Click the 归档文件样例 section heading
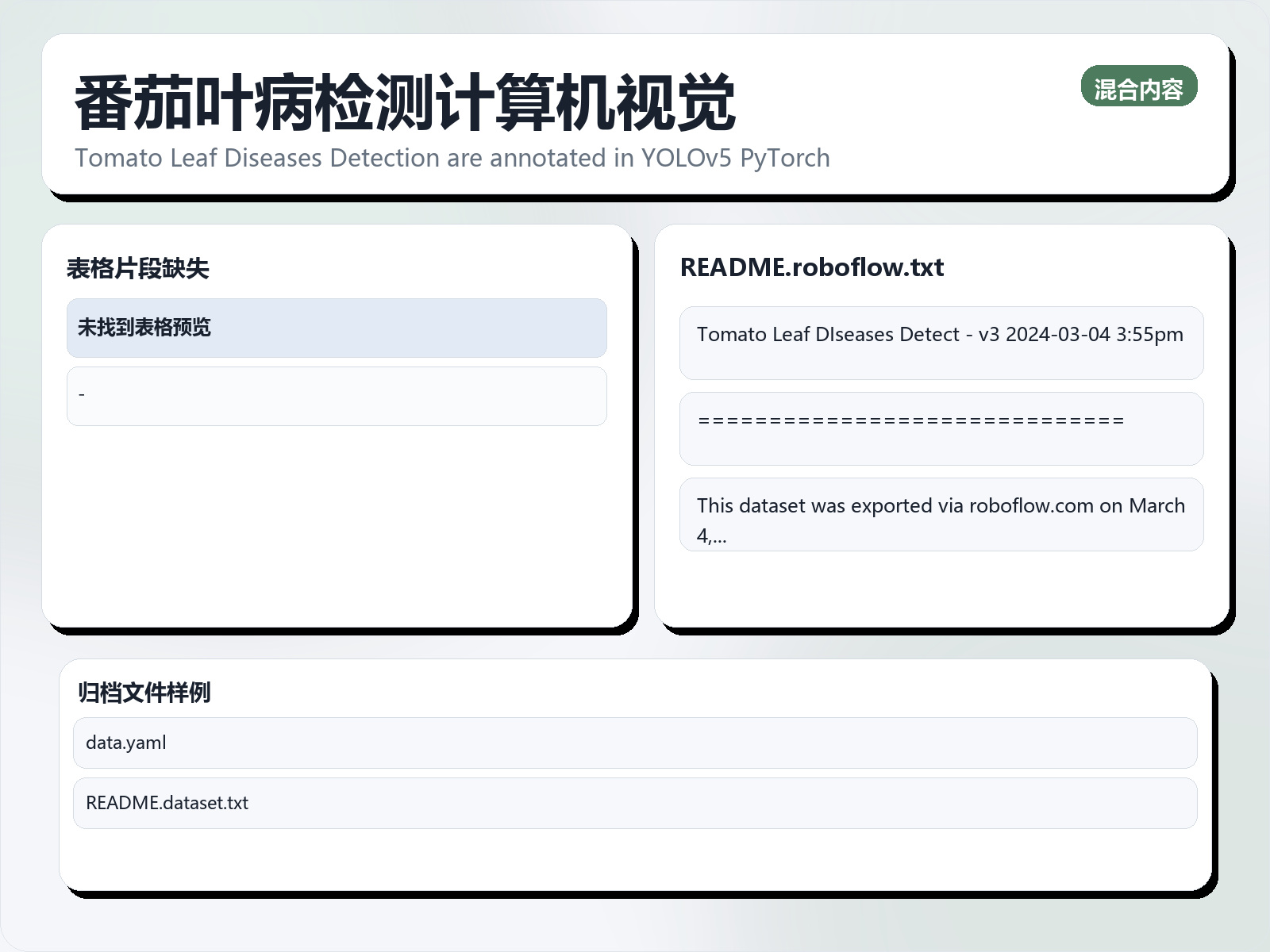The image size is (1270, 952). pos(144,693)
